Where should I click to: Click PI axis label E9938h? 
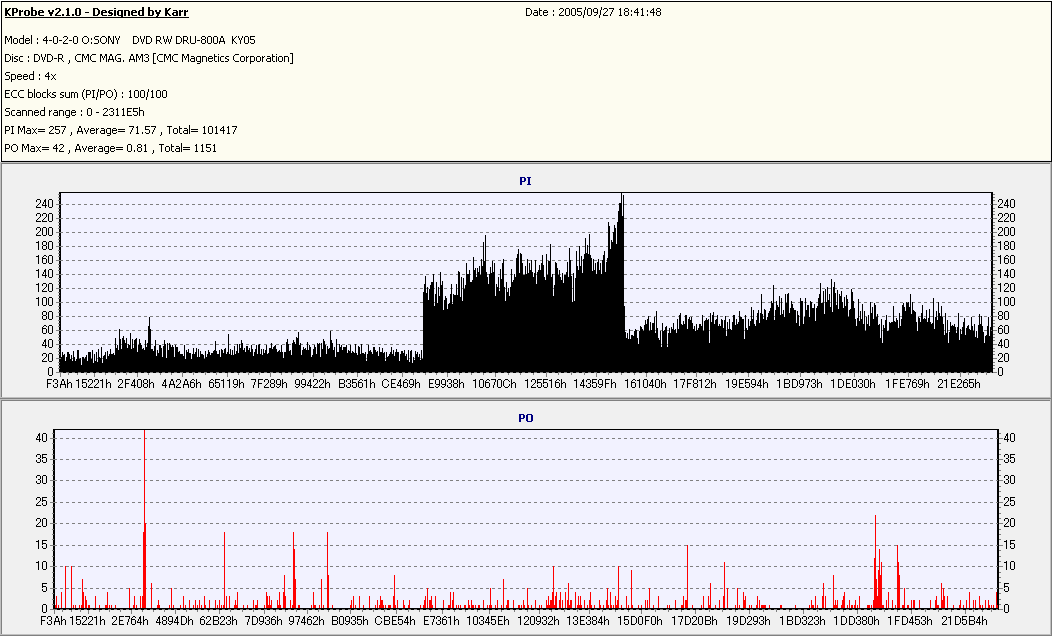point(446,384)
